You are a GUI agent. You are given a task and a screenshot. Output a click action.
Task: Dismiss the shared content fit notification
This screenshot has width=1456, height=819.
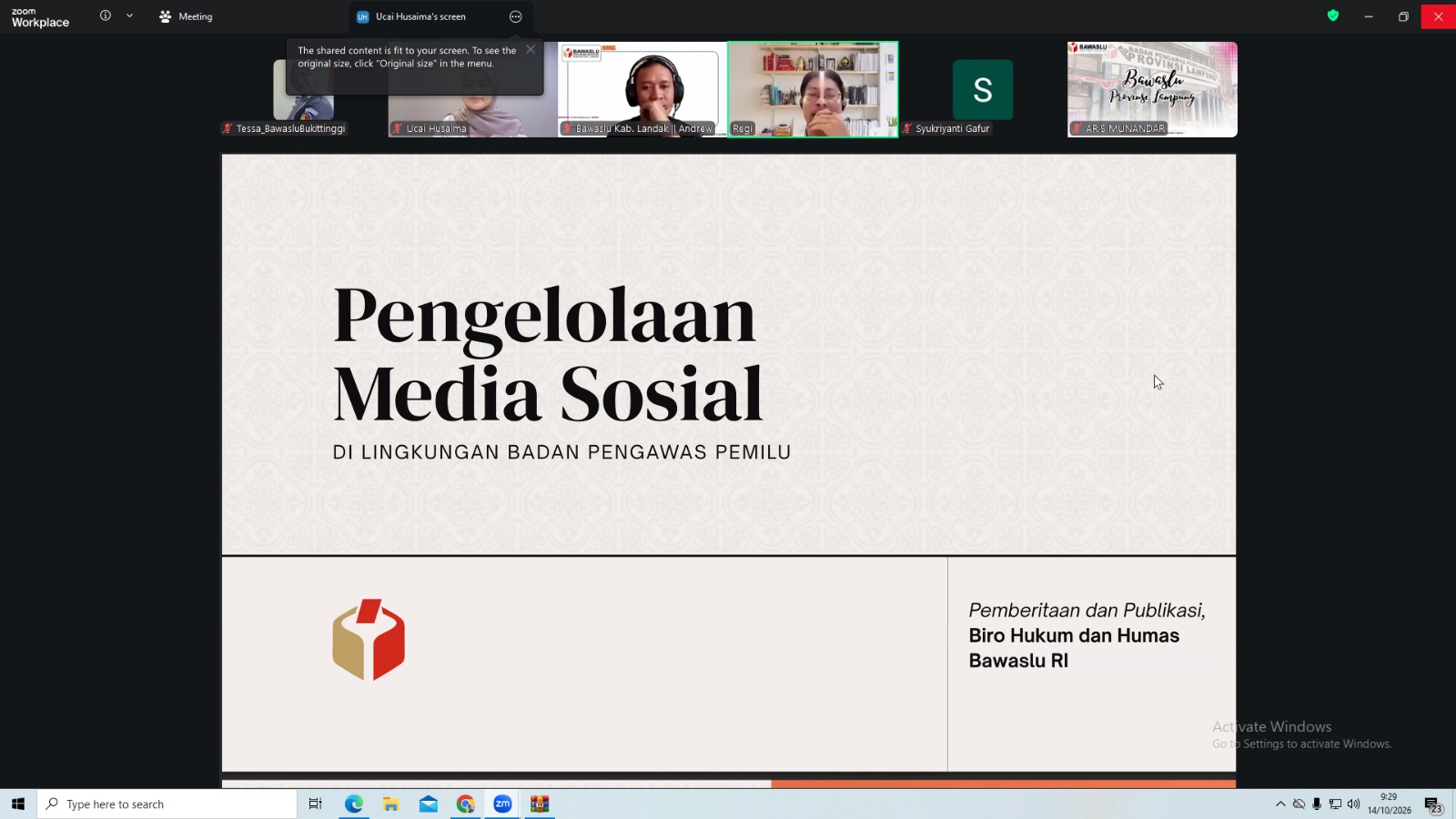pyautogui.click(x=531, y=49)
